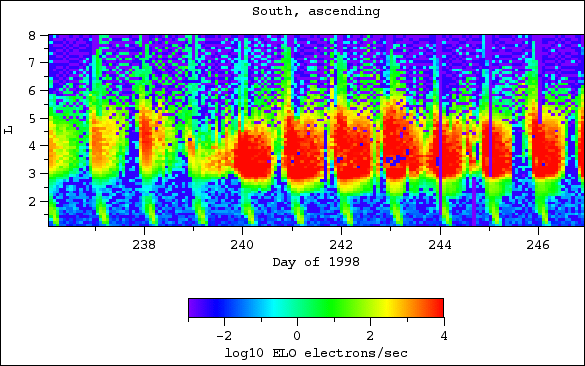Click the x-axis tick label 244
Viewport: 585px width, 366px height.
point(440,245)
